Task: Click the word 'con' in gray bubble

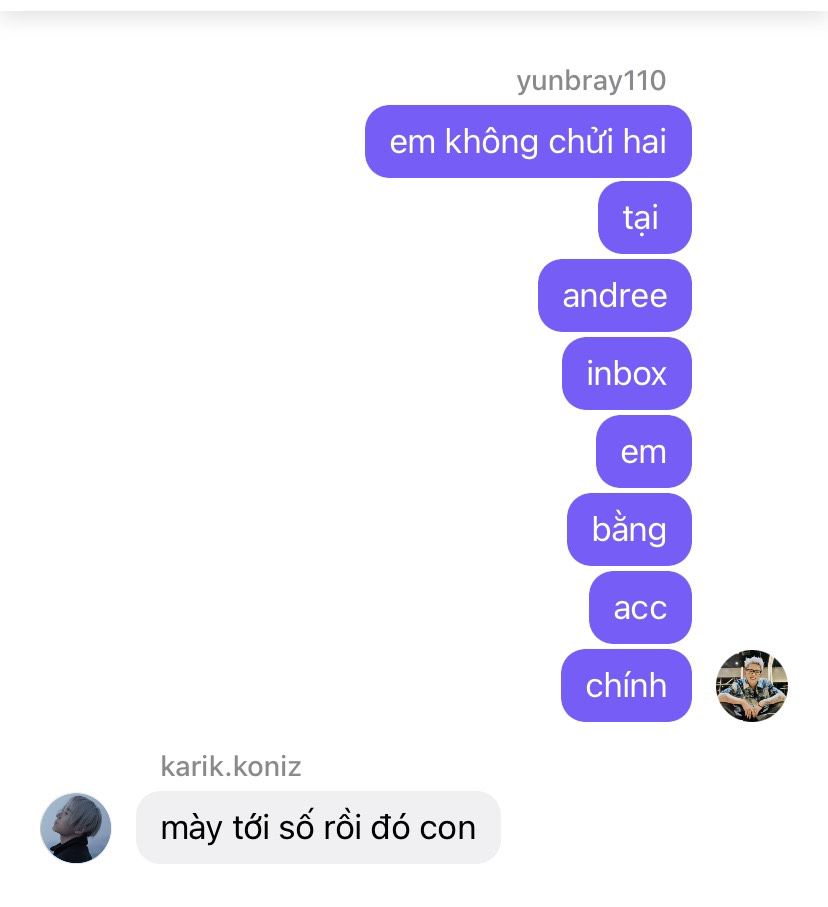Action: point(448,829)
